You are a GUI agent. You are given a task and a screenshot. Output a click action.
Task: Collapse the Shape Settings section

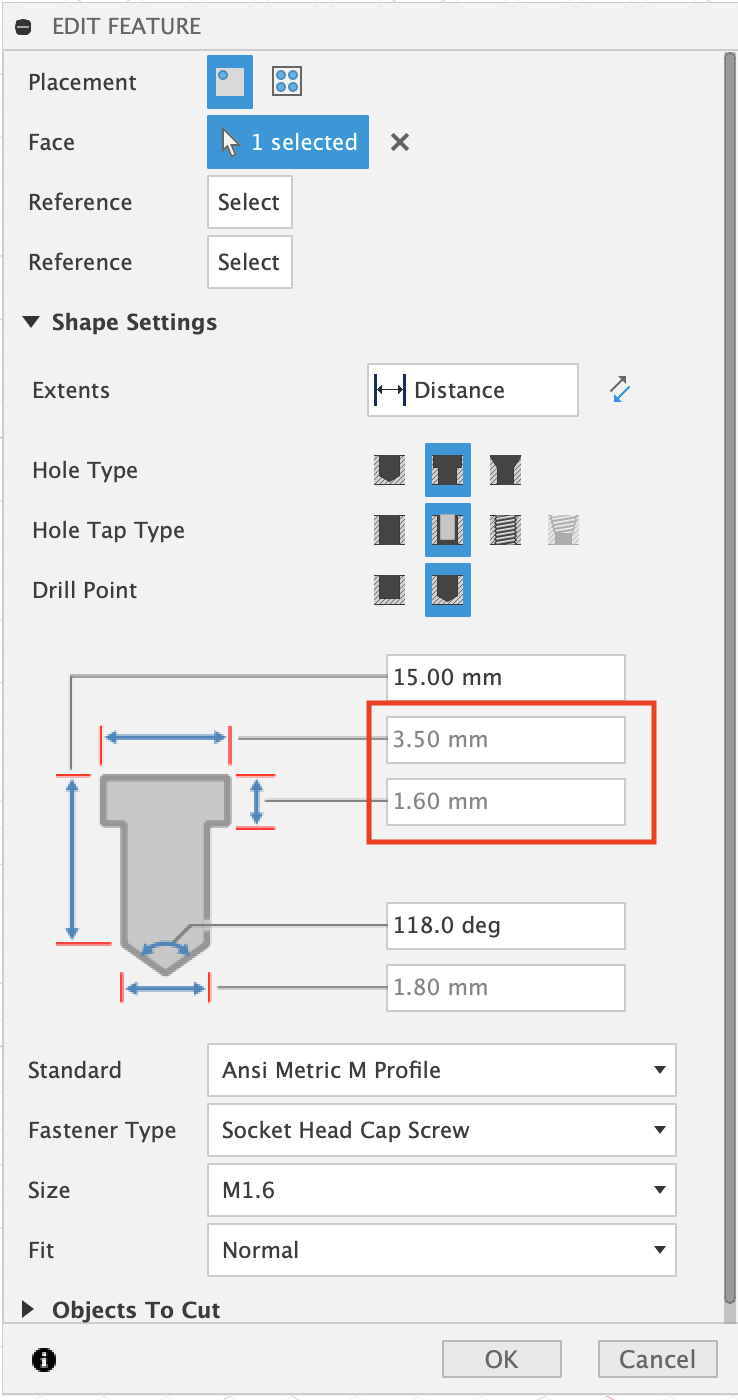(31, 322)
